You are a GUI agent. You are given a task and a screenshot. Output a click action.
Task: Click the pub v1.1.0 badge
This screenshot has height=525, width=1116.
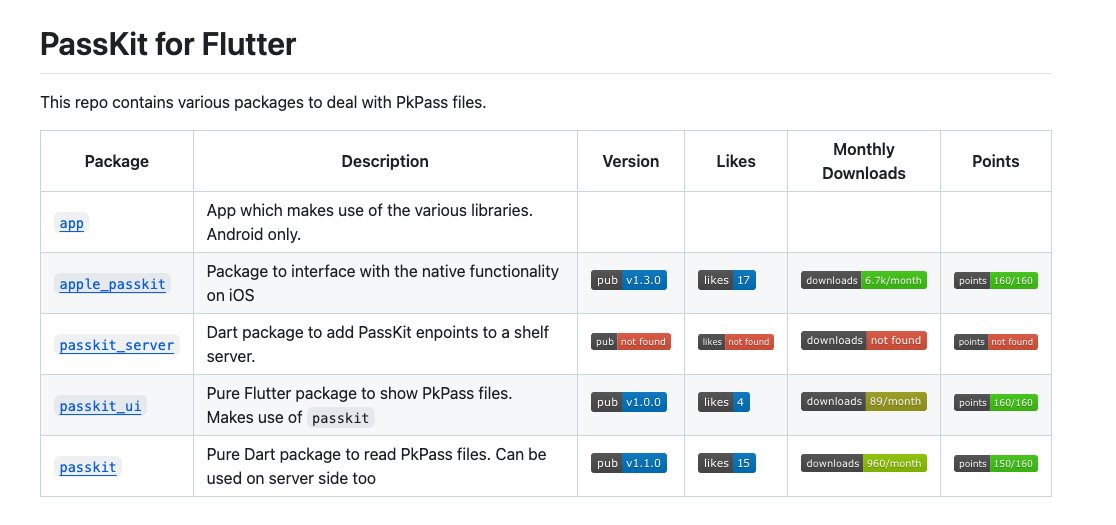[628, 463]
